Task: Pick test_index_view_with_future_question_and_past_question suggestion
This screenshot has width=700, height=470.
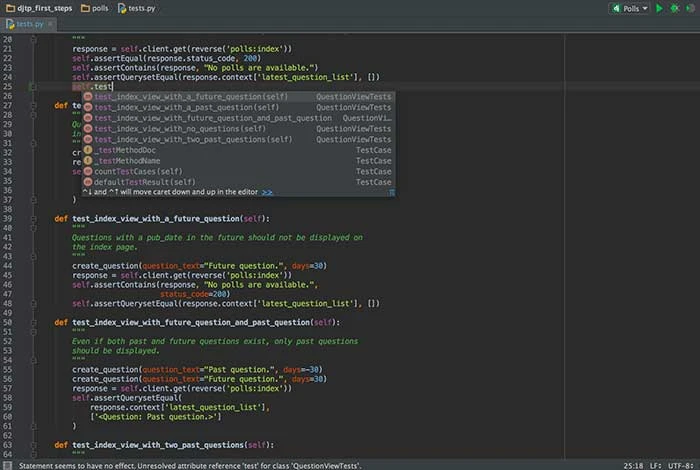Action: [238, 118]
